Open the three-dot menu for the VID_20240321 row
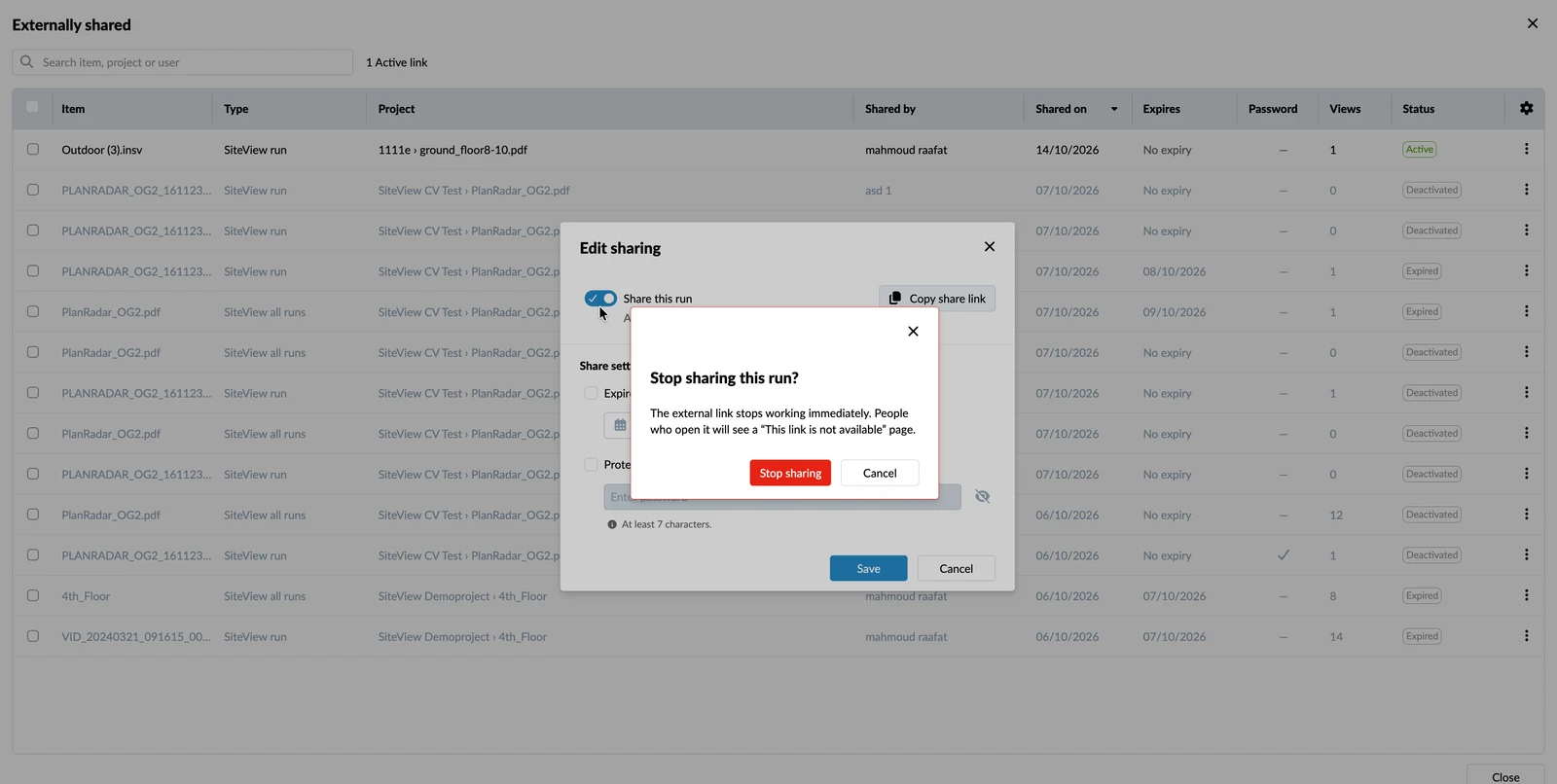1557x784 pixels. click(1526, 636)
